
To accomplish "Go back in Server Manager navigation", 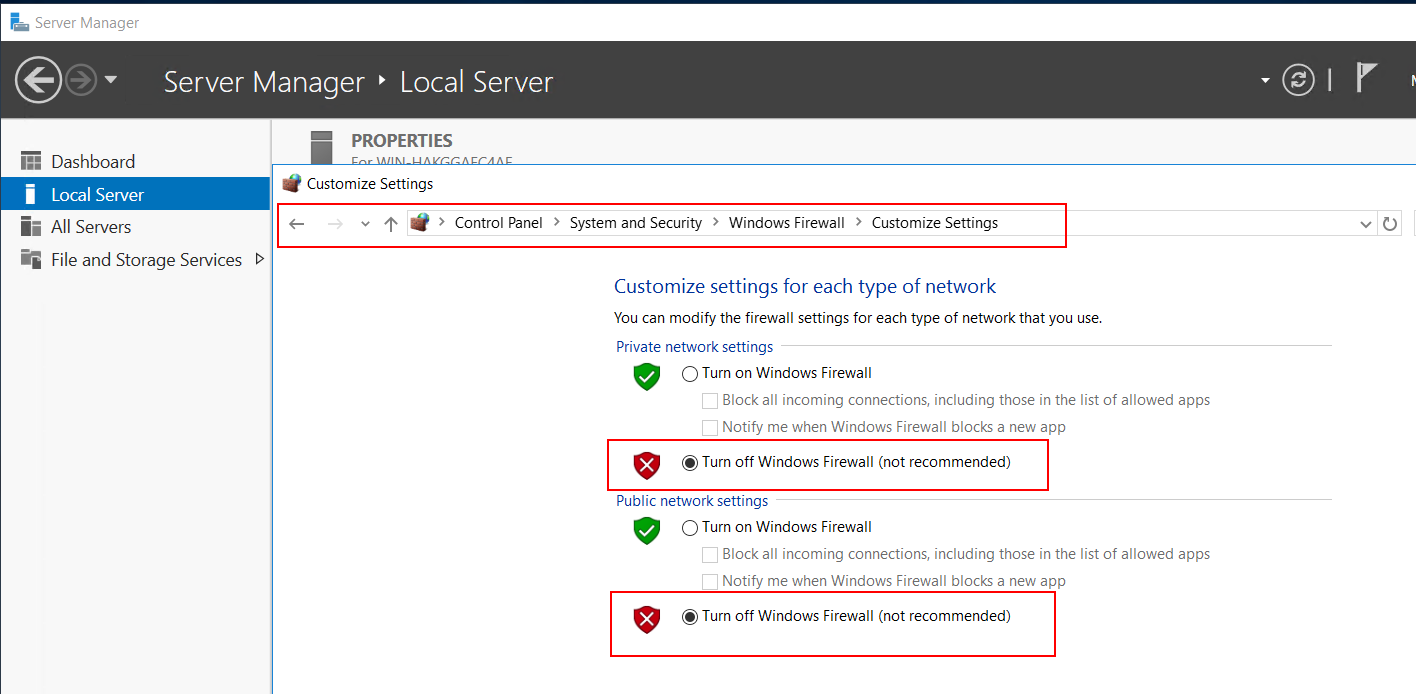I will [x=38, y=80].
